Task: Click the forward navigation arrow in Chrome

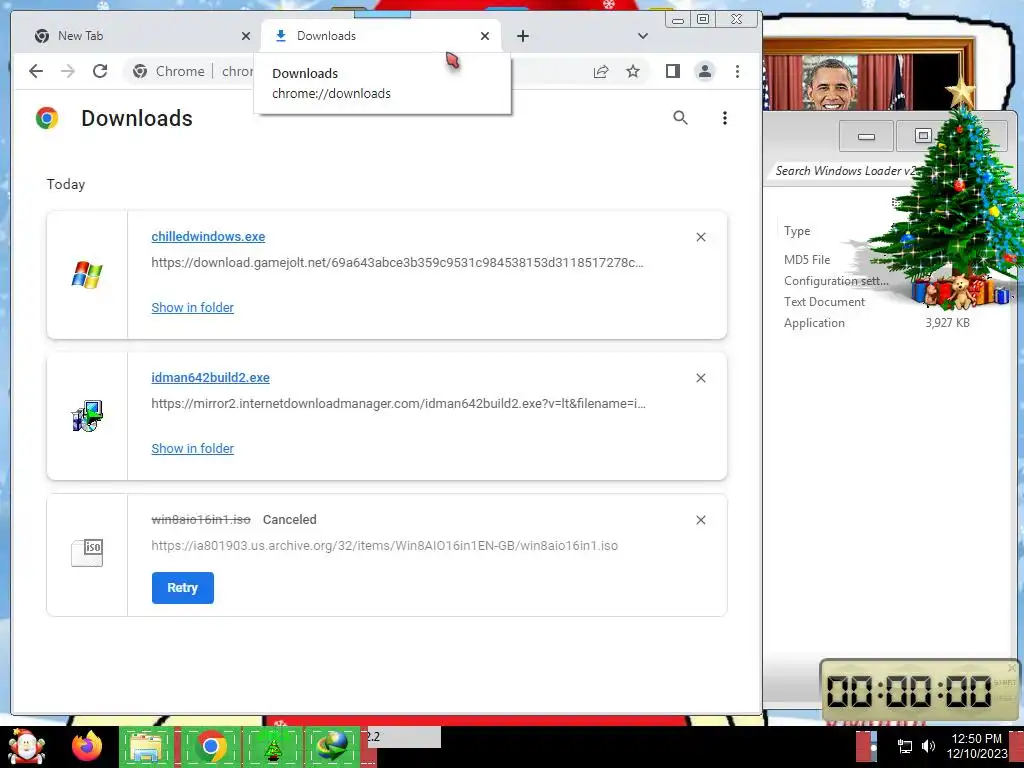Action: click(x=68, y=71)
